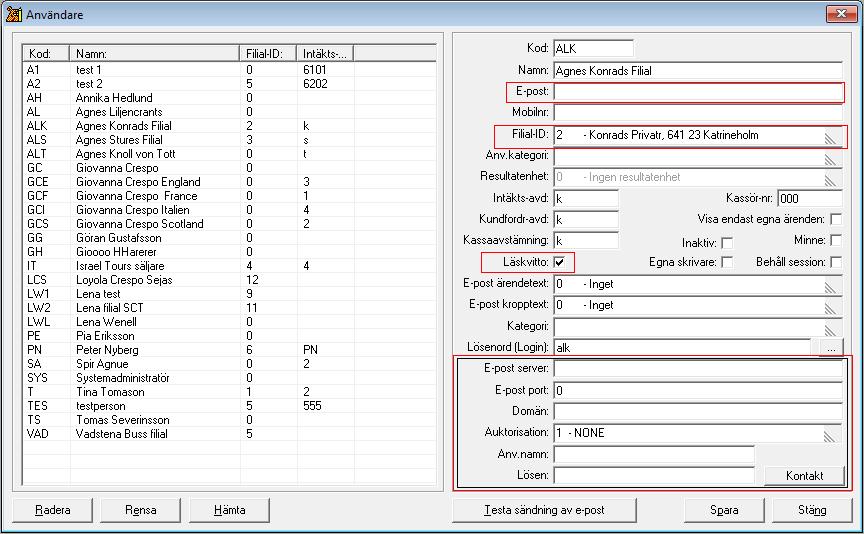Click the Kod input field
The height and width of the screenshot is (534, 864).
(593, 48)
